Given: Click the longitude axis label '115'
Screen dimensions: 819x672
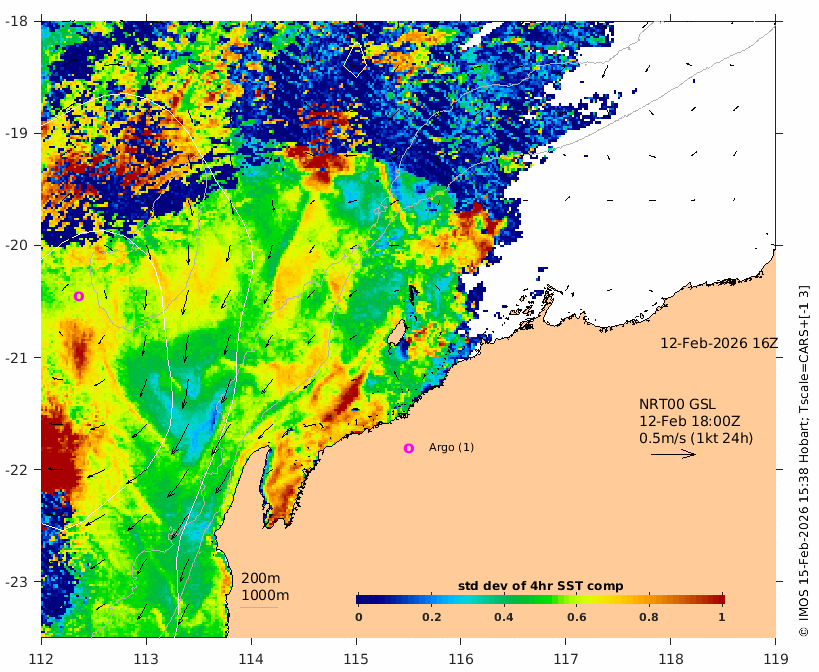Looking at the screenshot, I should click(356, 659).
